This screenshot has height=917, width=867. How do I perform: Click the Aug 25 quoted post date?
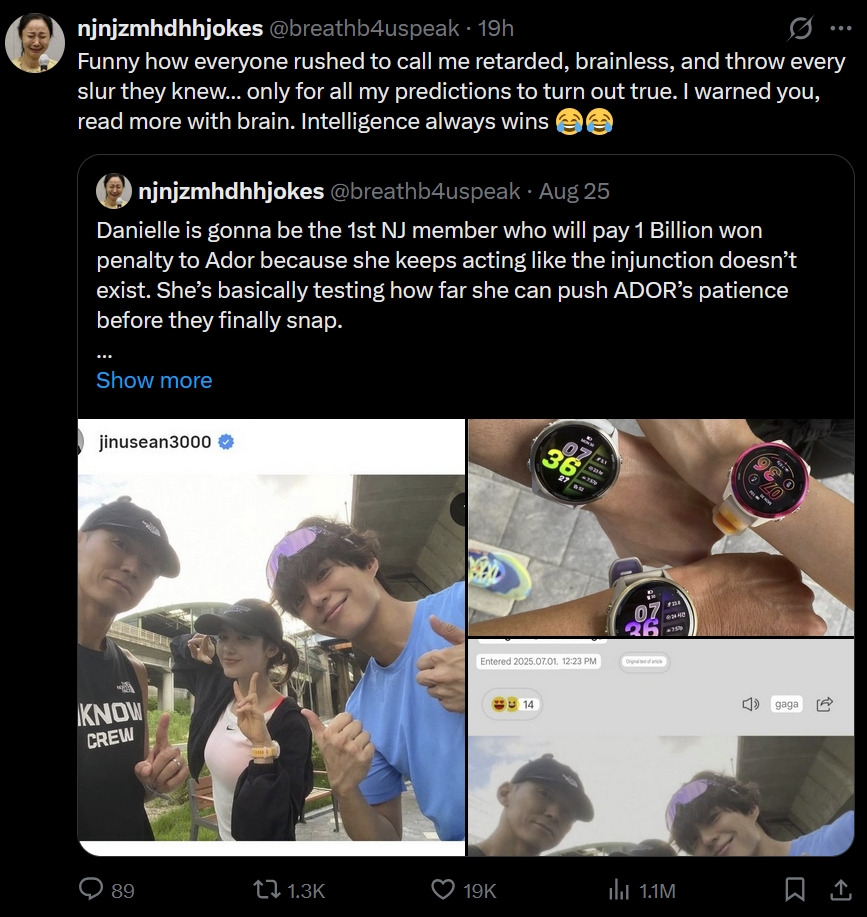(574, 191)
